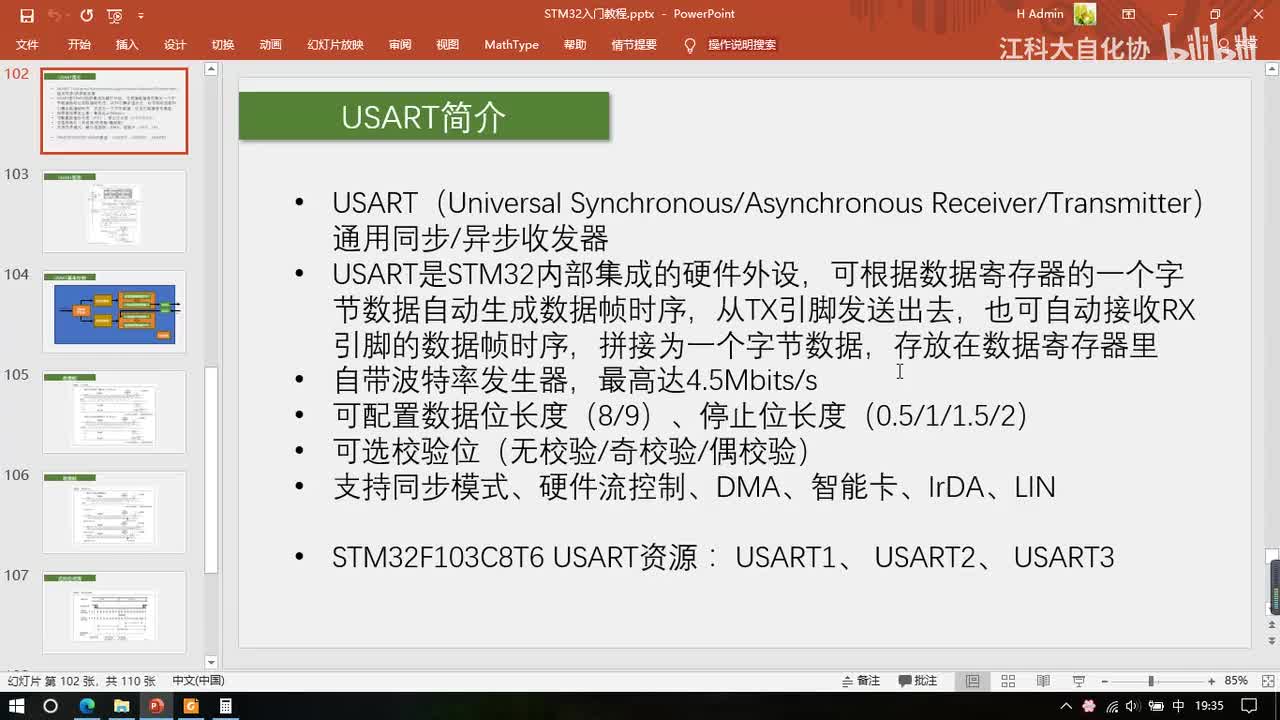Click the PowerPoint taskbar icon
The width and height of the screenshot is (1280, 720).
coord(156,706)
